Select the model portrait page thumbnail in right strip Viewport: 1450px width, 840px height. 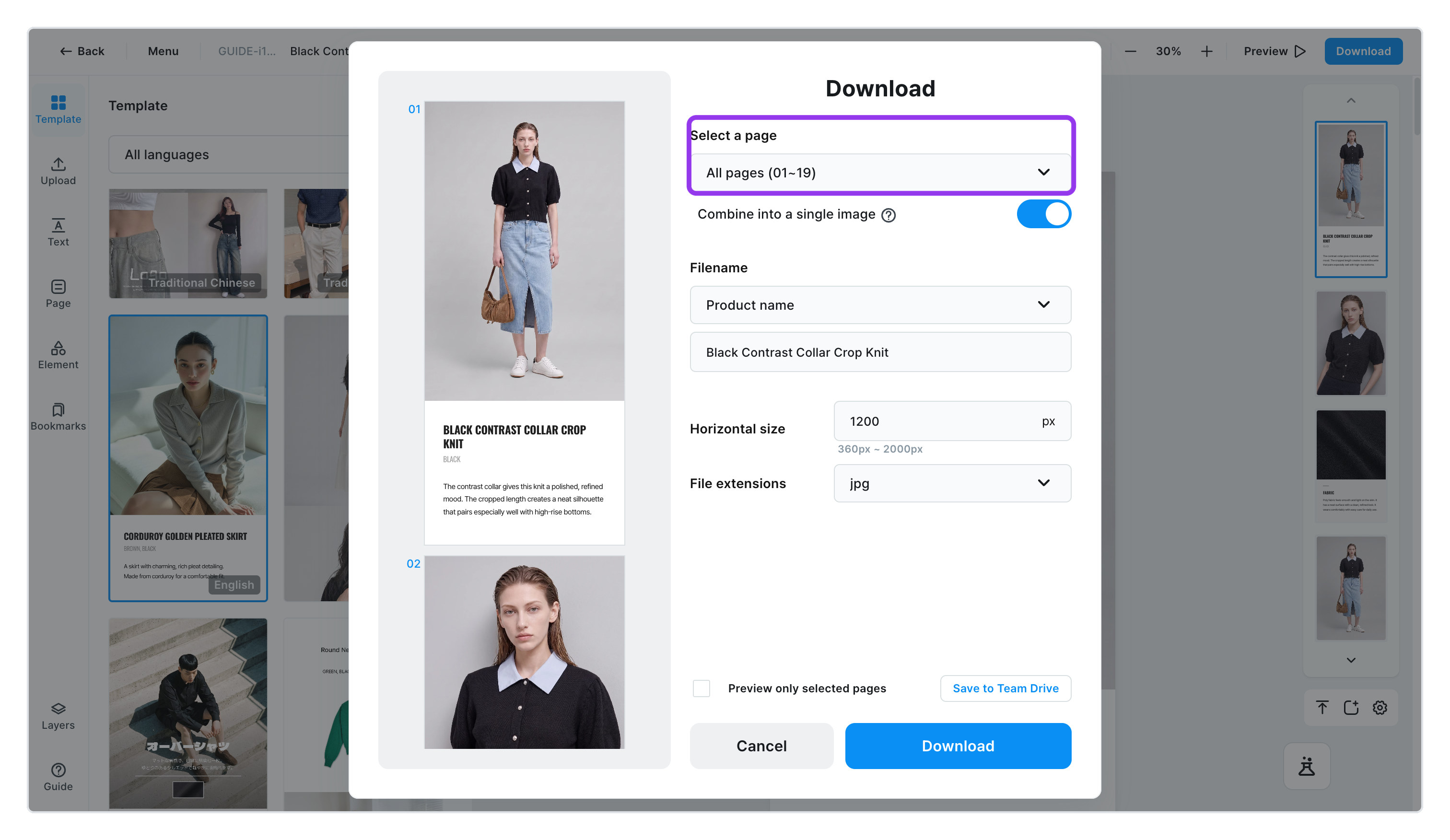(x=1350, y=343)
